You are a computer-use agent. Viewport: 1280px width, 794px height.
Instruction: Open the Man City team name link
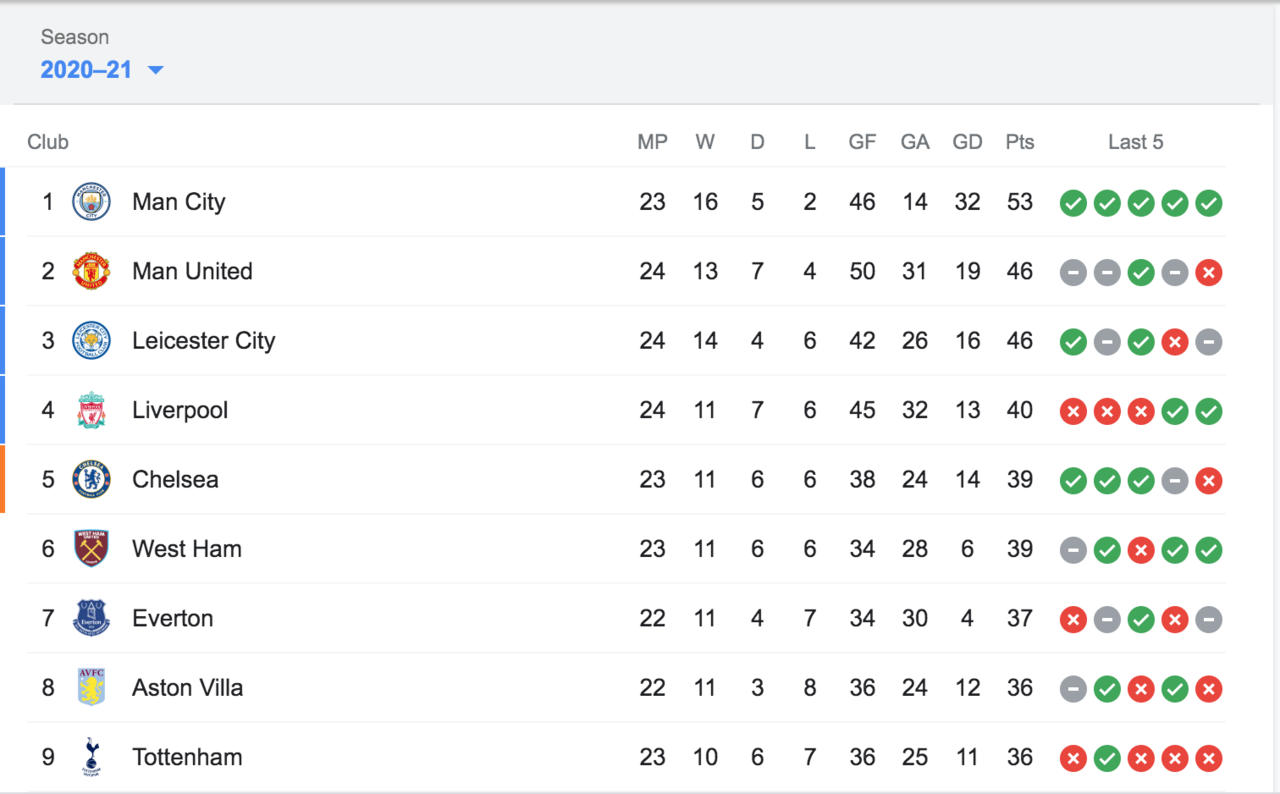tap(178, 202)
